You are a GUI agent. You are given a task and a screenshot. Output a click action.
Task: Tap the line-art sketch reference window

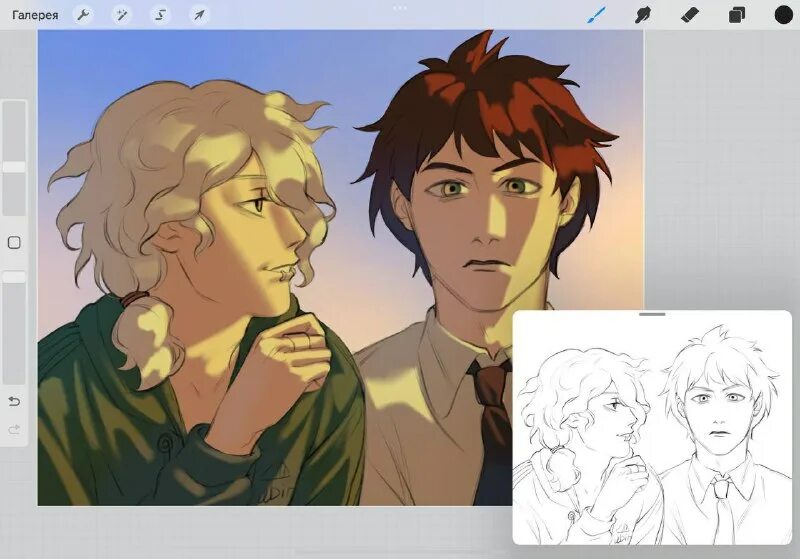tap(652, 427)
